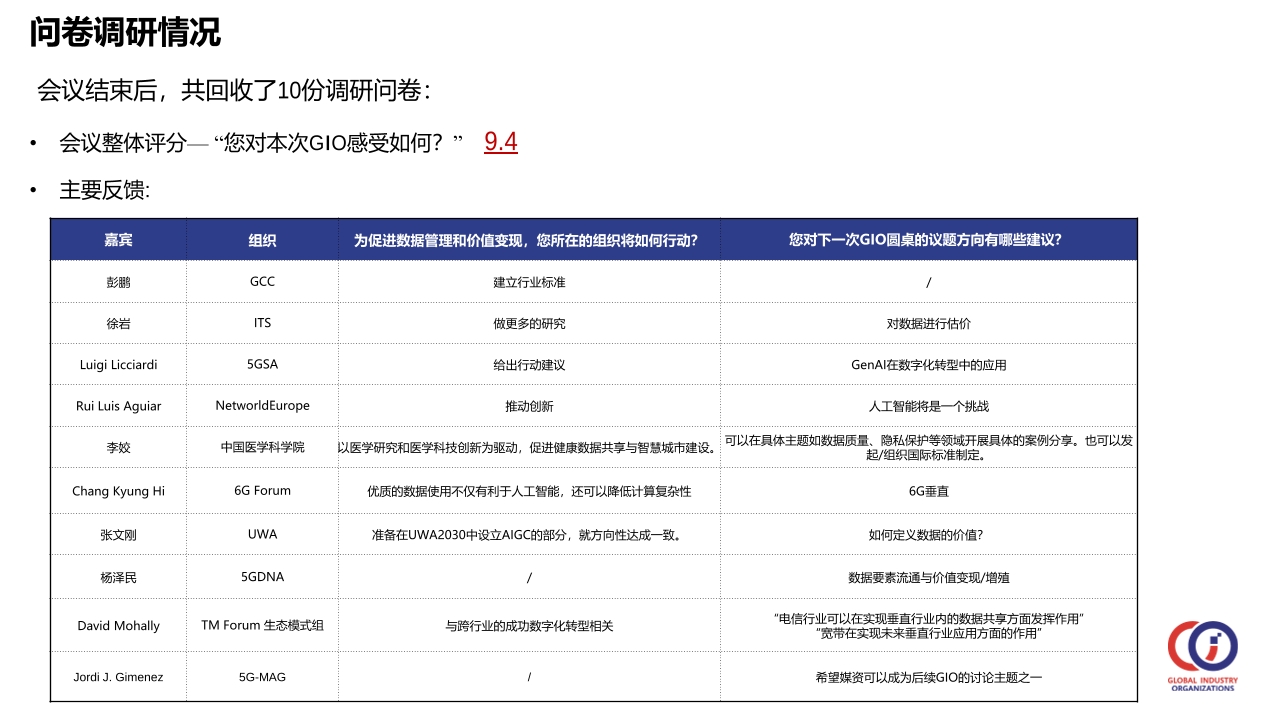Select the name cell Chang Kyung Hi
The height and width of the screenshot is (720, 1280).
[118, 491]
